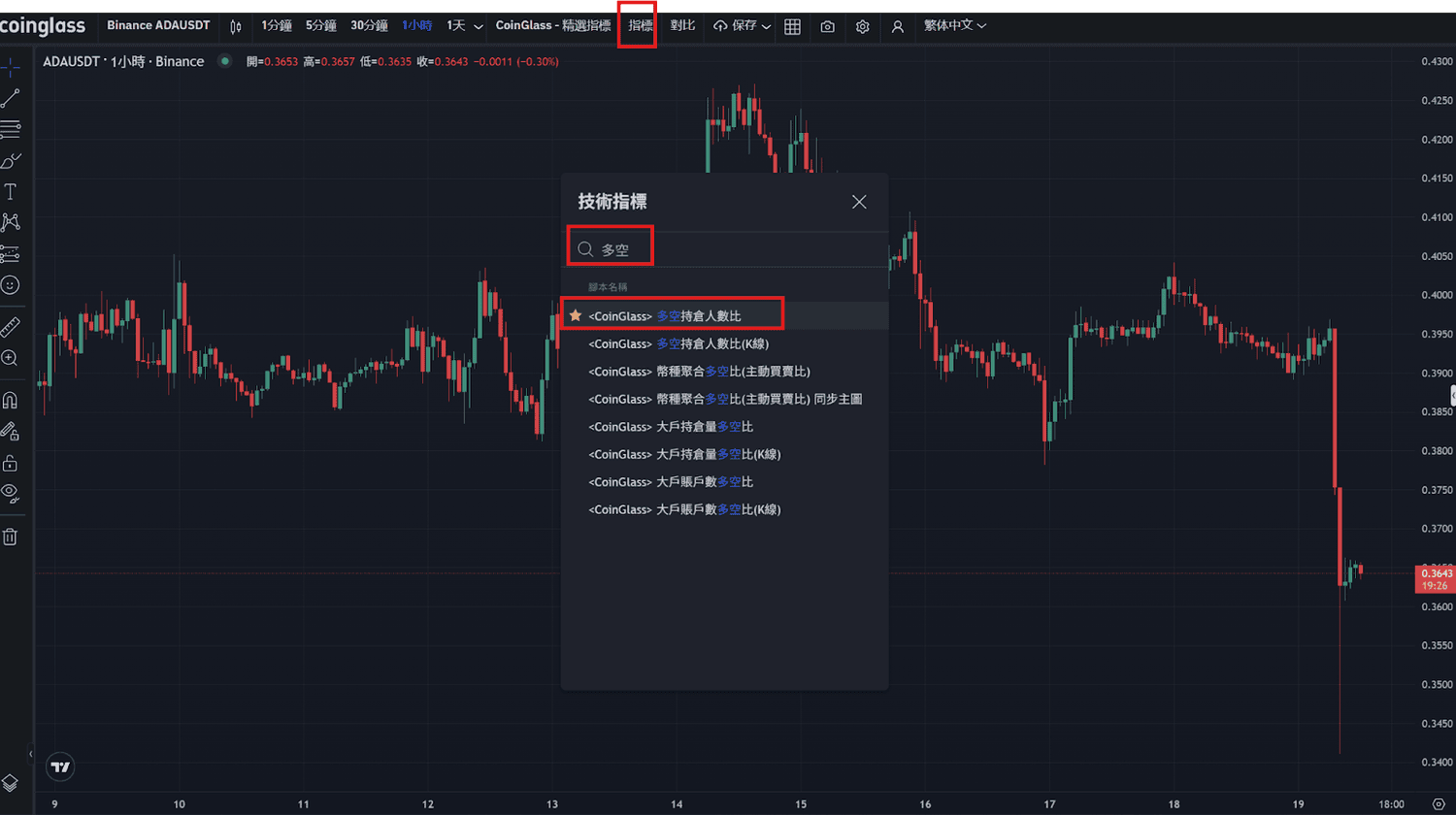Expand the 保存 dropdown arrow
The height and width of the screenshot is (815, 1456).
pyautogui.click(x=767, y=26)
